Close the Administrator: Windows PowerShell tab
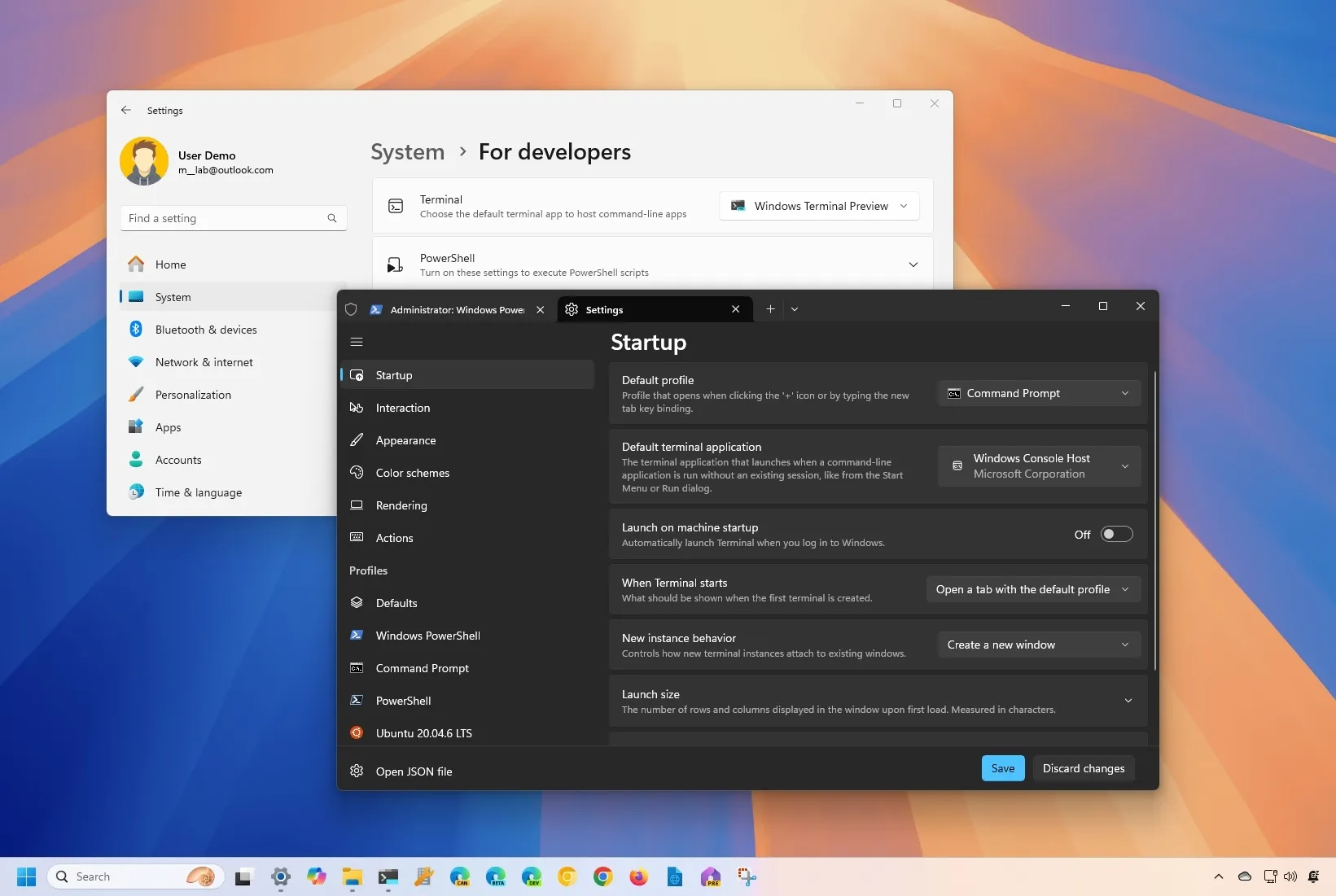The height and width of the screenshot is (896, 1336). click(x=540, y=310)
